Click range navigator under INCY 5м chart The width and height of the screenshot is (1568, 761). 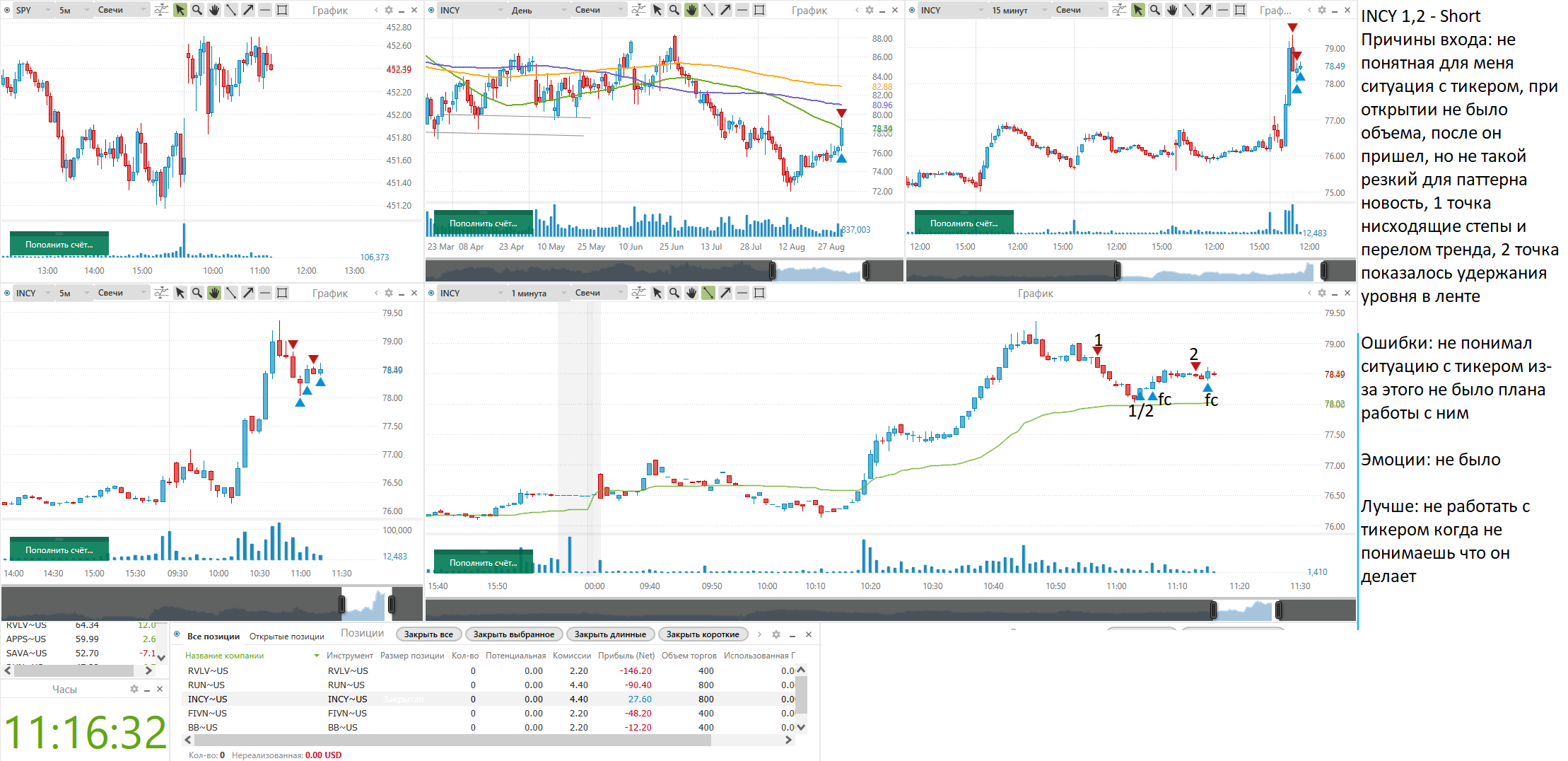pos(212,604)
